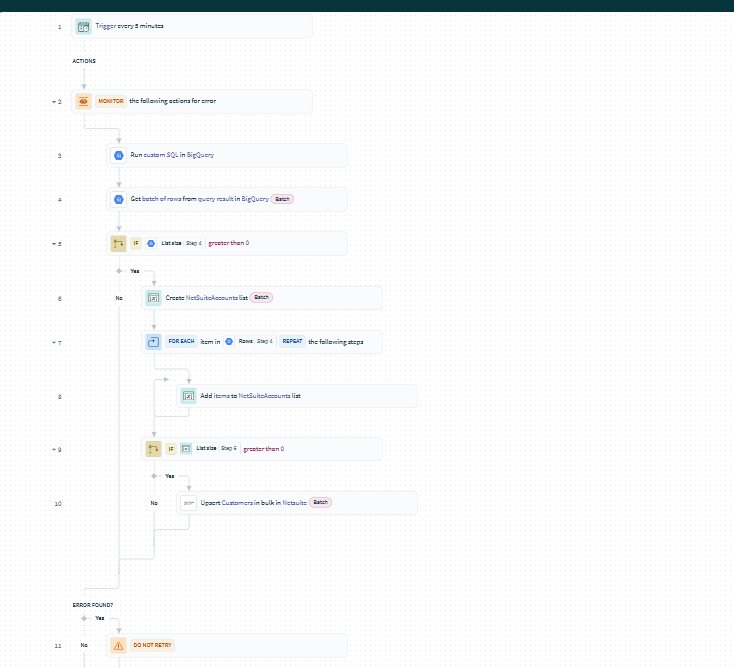Click the Monitor eye icon in step 2

(84, 101)
